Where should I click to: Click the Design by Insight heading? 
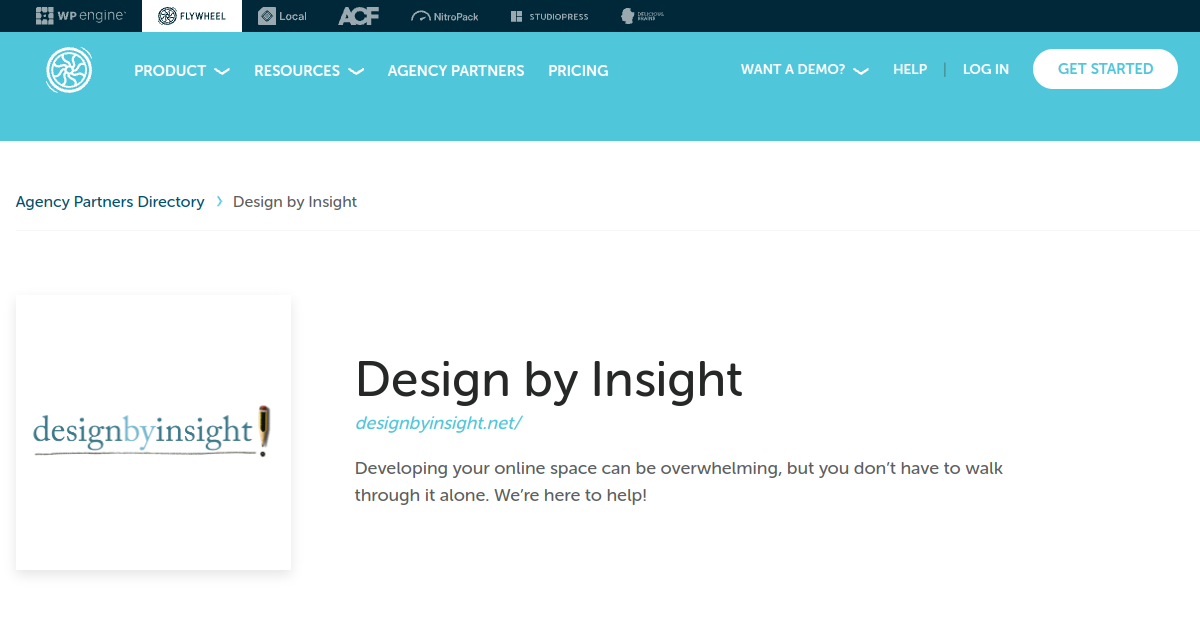[549, 379]
